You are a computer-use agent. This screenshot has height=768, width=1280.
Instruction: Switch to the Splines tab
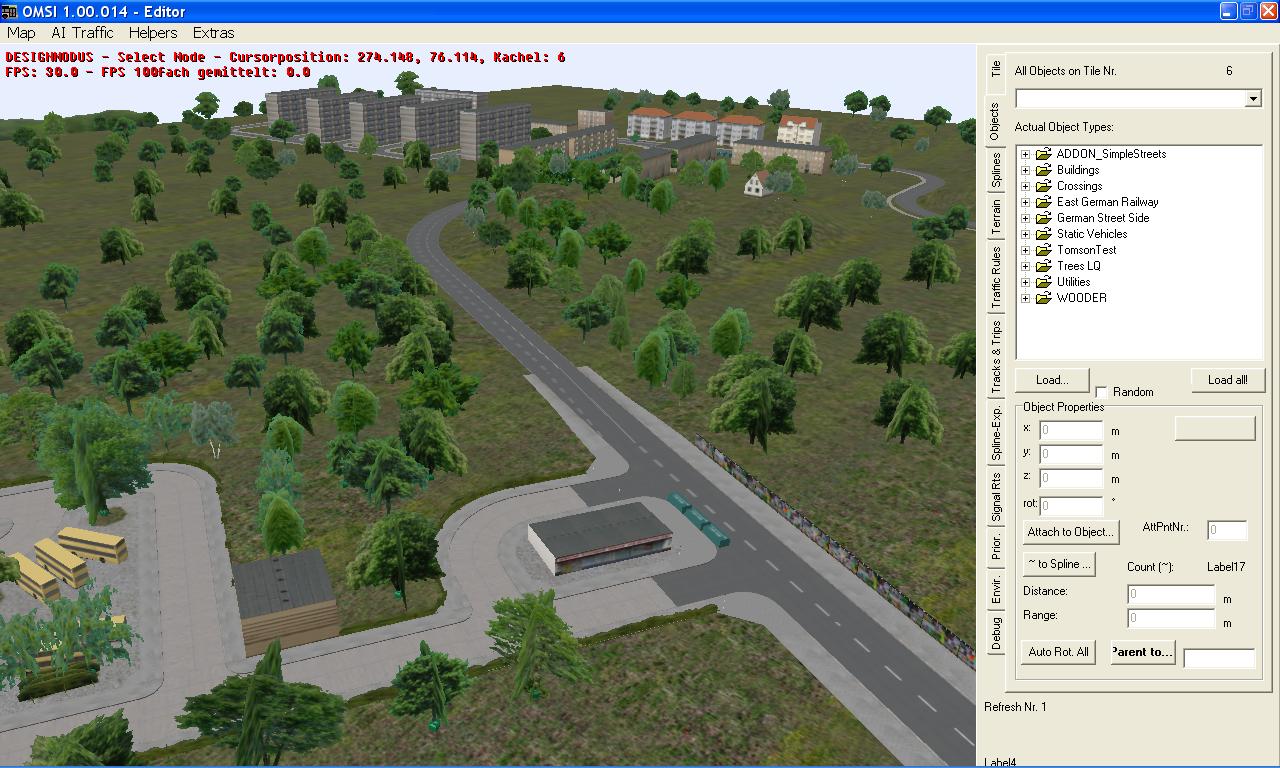click(x=995, y=170)
